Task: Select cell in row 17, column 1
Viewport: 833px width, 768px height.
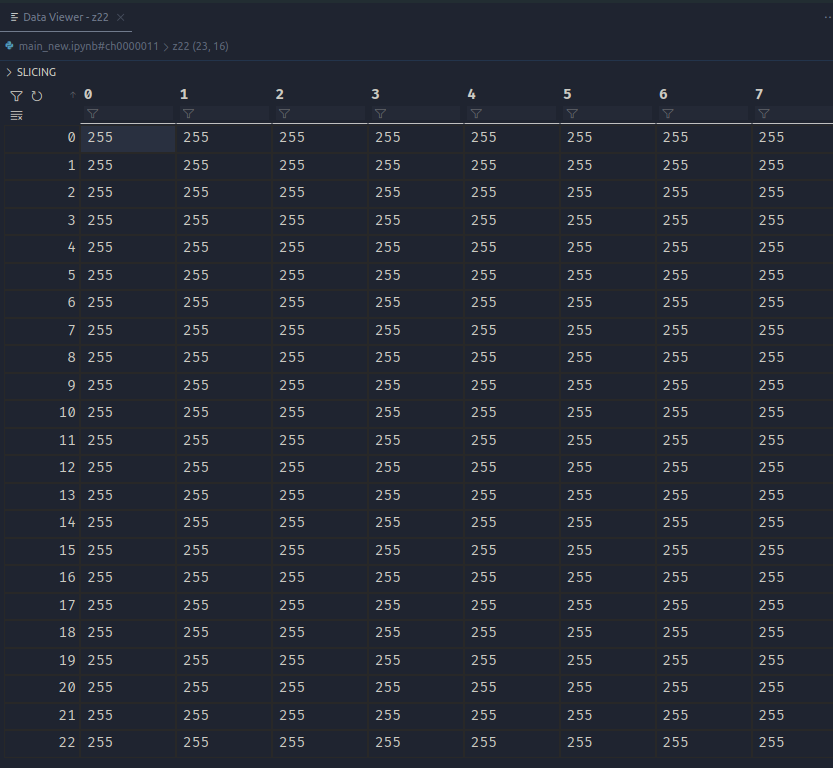Action: point(224,605)
